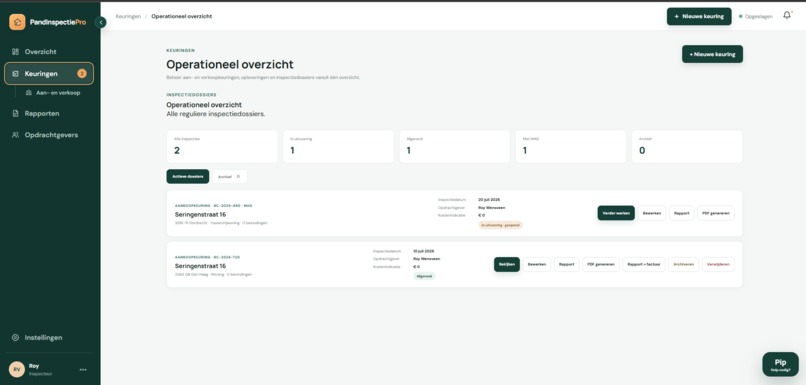The width and height of the screenshot is (806, 385).
Task: Click PDF genereren on the BC-2026-690 dossier
Action: [716, 213]
